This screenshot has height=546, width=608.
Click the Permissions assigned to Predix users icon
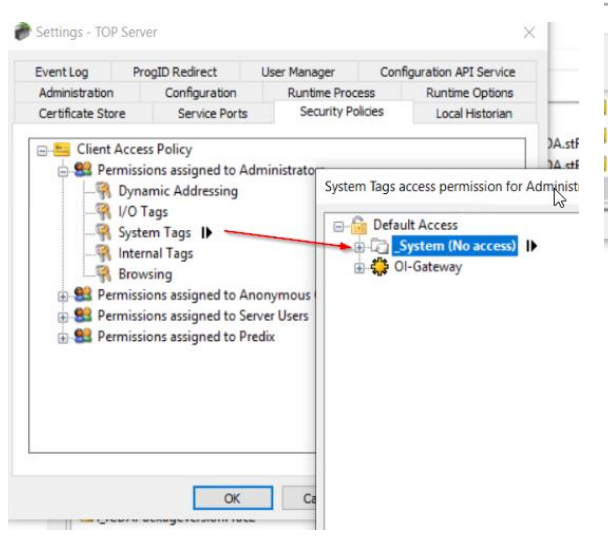click(83, 337)
